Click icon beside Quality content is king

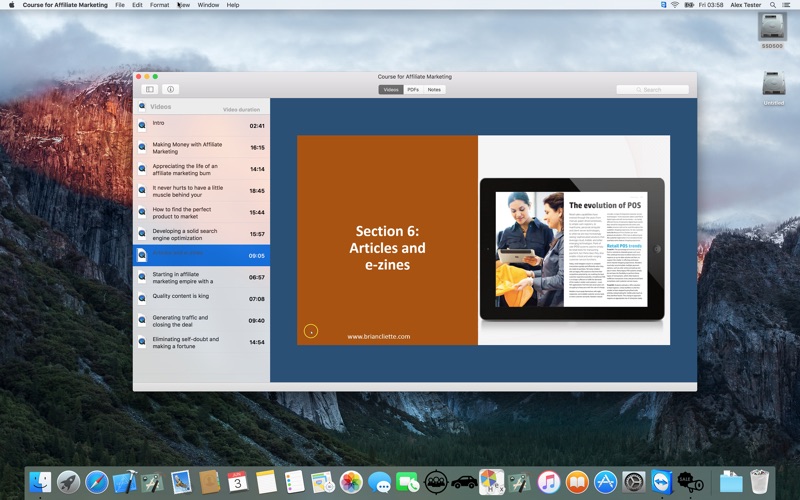(142, 298)
